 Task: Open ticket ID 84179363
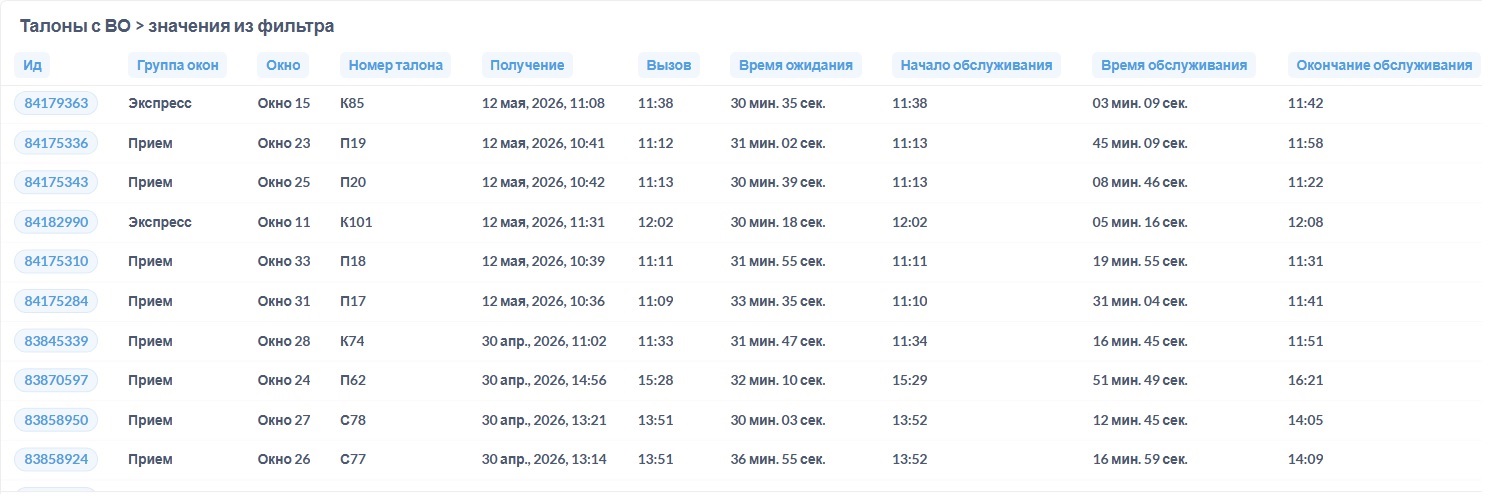pyautogui.click(x=56, y=103)
